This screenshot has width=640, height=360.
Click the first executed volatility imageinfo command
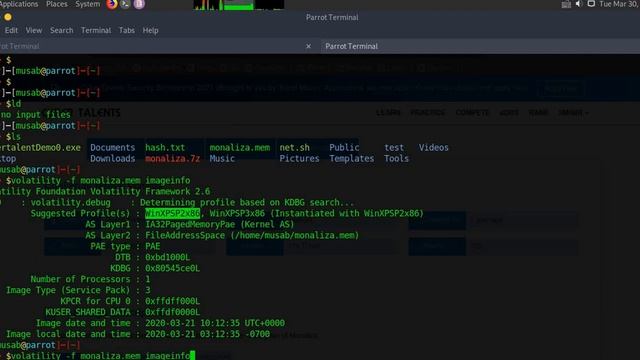(x=98, y=180)
